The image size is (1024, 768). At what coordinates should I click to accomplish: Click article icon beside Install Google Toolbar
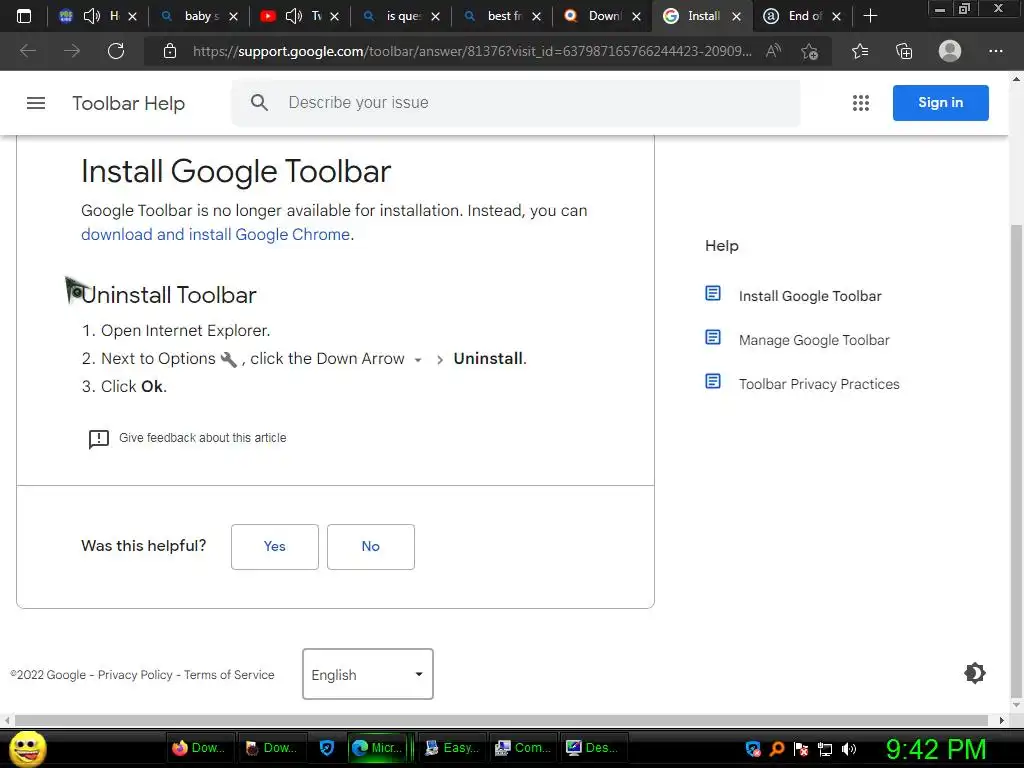click(x=713, y=294)
